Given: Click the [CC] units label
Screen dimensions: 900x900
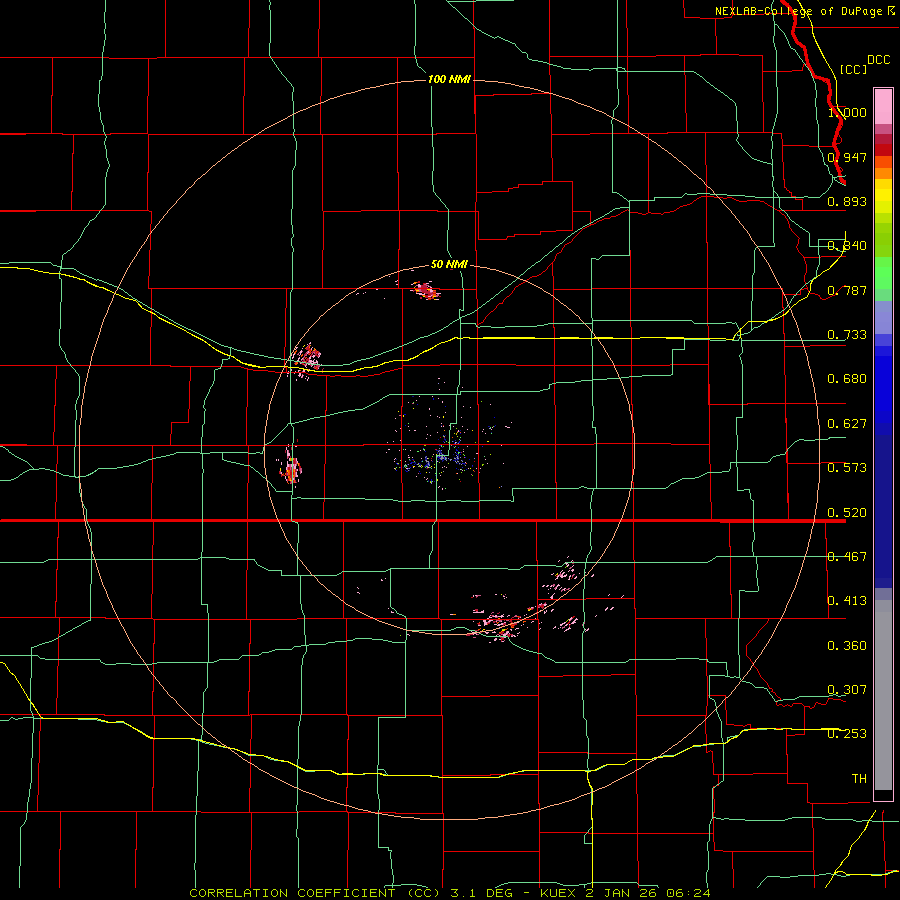Looking at the screenshot, I should (x=853, y=69).
